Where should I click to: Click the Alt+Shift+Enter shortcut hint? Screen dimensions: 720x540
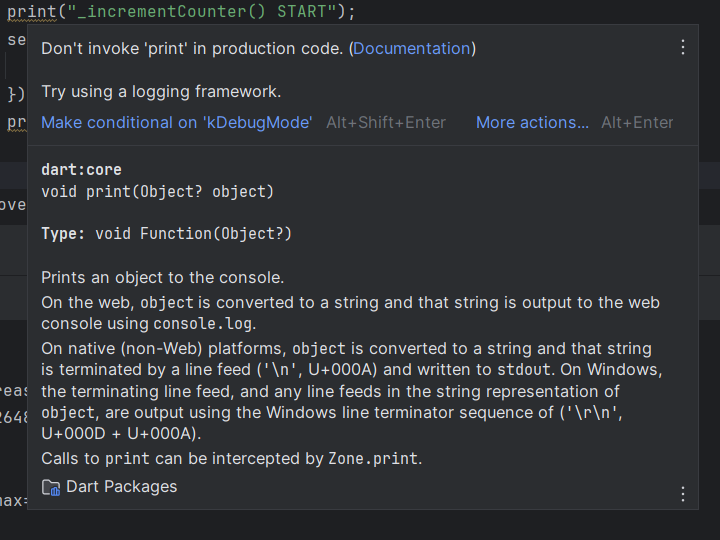(x=386, y=122)
